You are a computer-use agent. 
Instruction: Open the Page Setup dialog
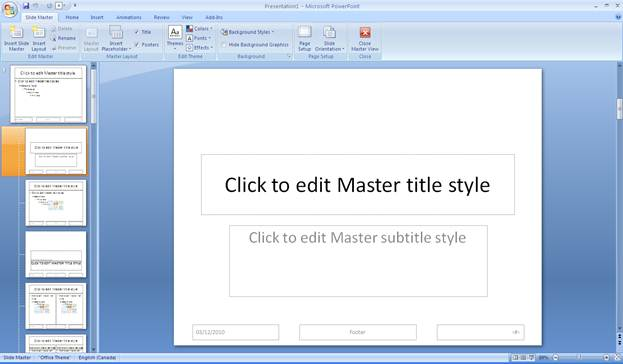coord(304,39)
